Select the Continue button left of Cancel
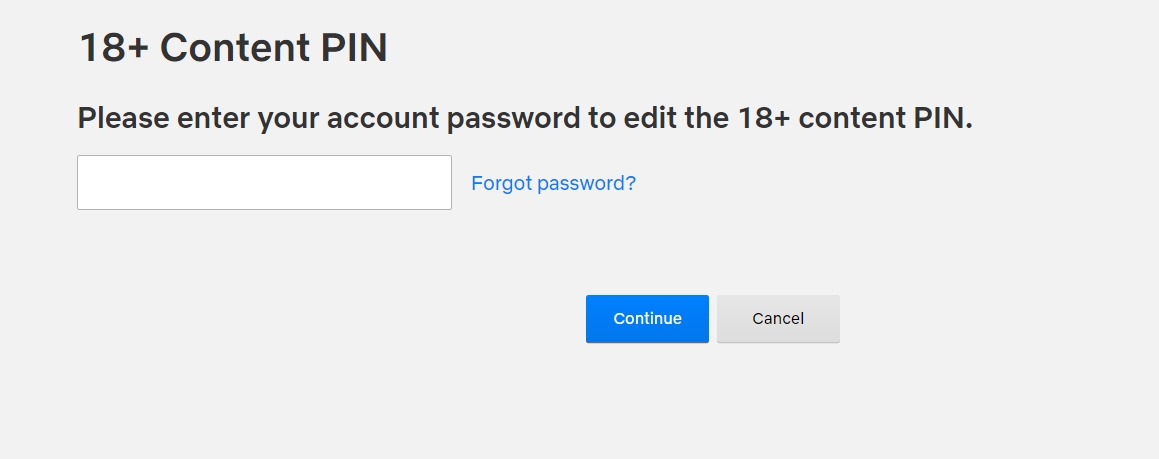 647,319
